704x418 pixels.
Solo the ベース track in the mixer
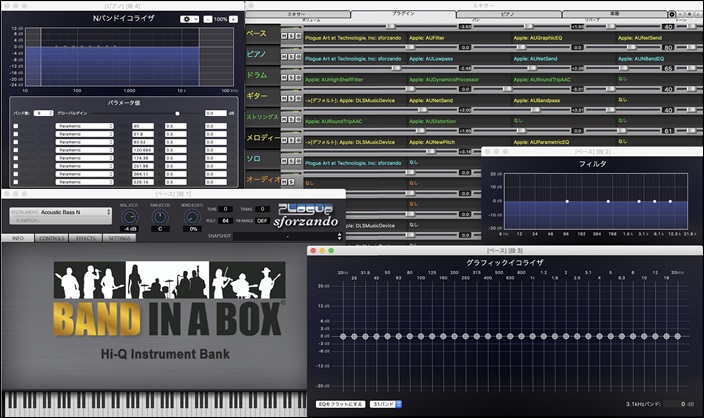291,36
